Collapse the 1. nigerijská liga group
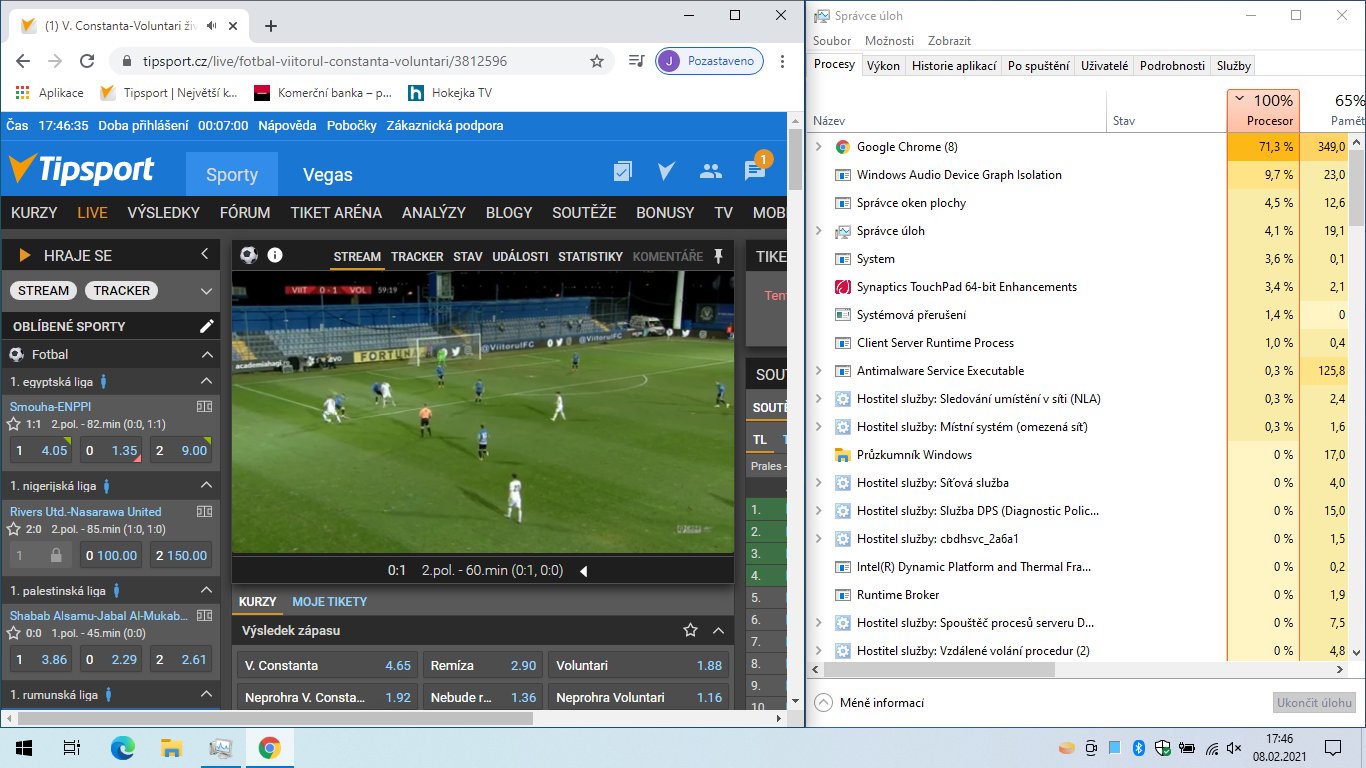Image resolution: width=1366 pixels, height=768 pixels. click(x=207, y=486)
